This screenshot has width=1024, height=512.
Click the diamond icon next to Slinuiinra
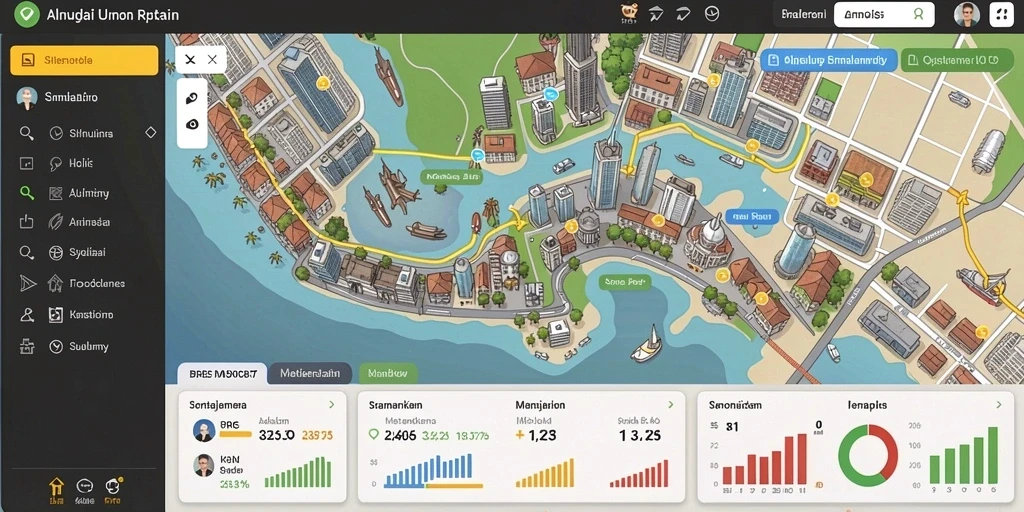click(151, 133)
